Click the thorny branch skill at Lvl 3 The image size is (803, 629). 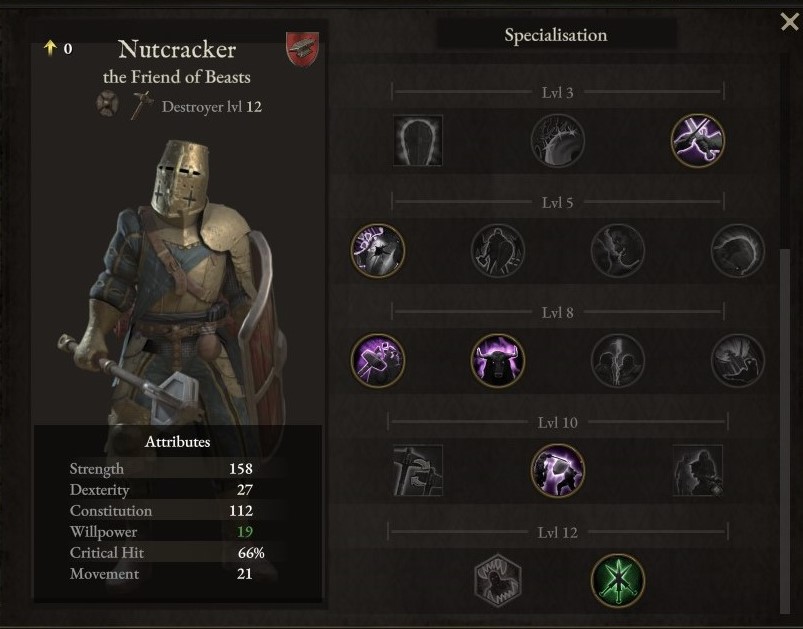point(557,140)
